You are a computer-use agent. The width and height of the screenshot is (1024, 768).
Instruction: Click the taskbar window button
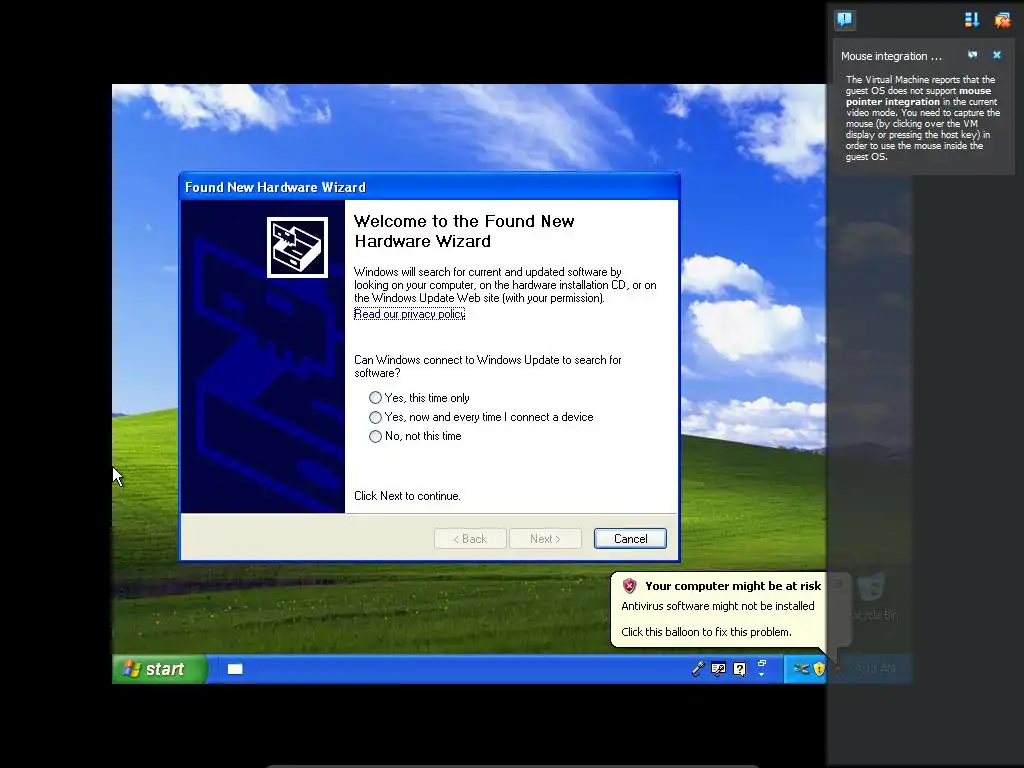235,669
